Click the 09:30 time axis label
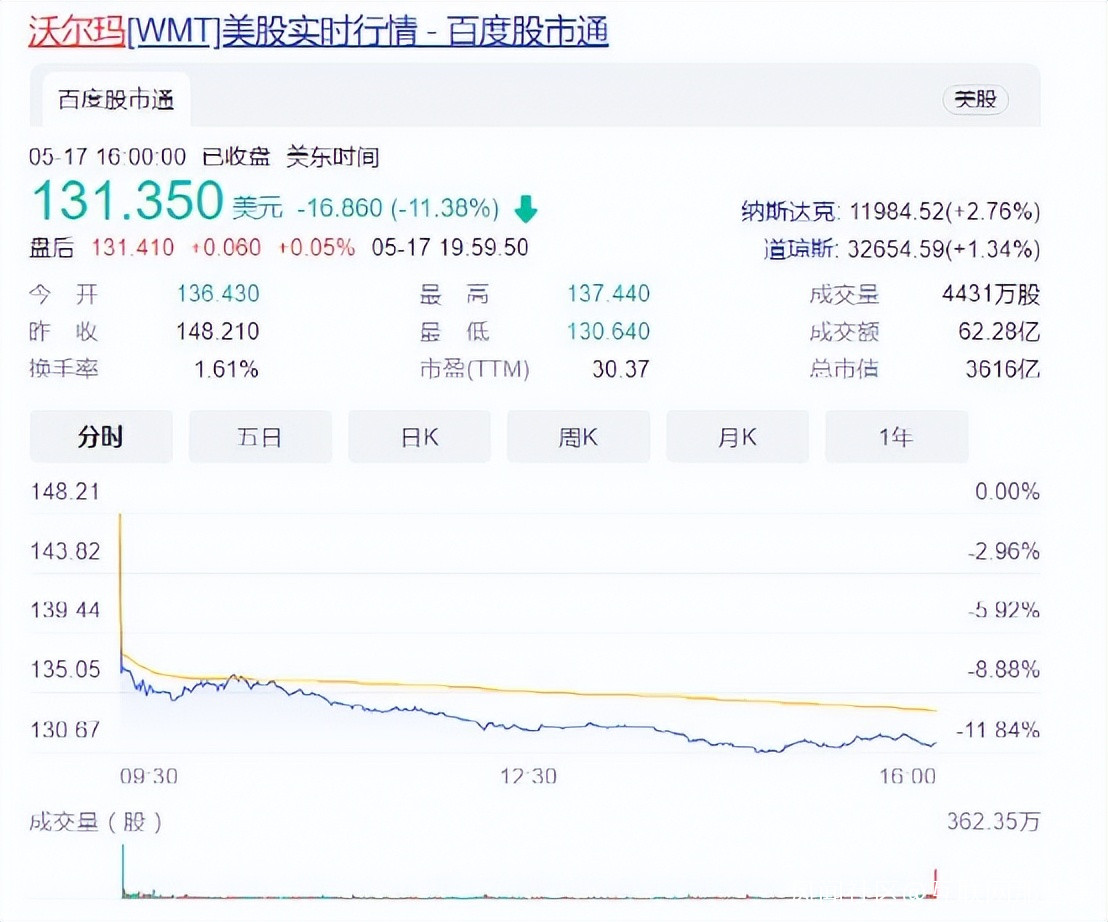This screenshot has height=922, width=1108. click(149, 776)
